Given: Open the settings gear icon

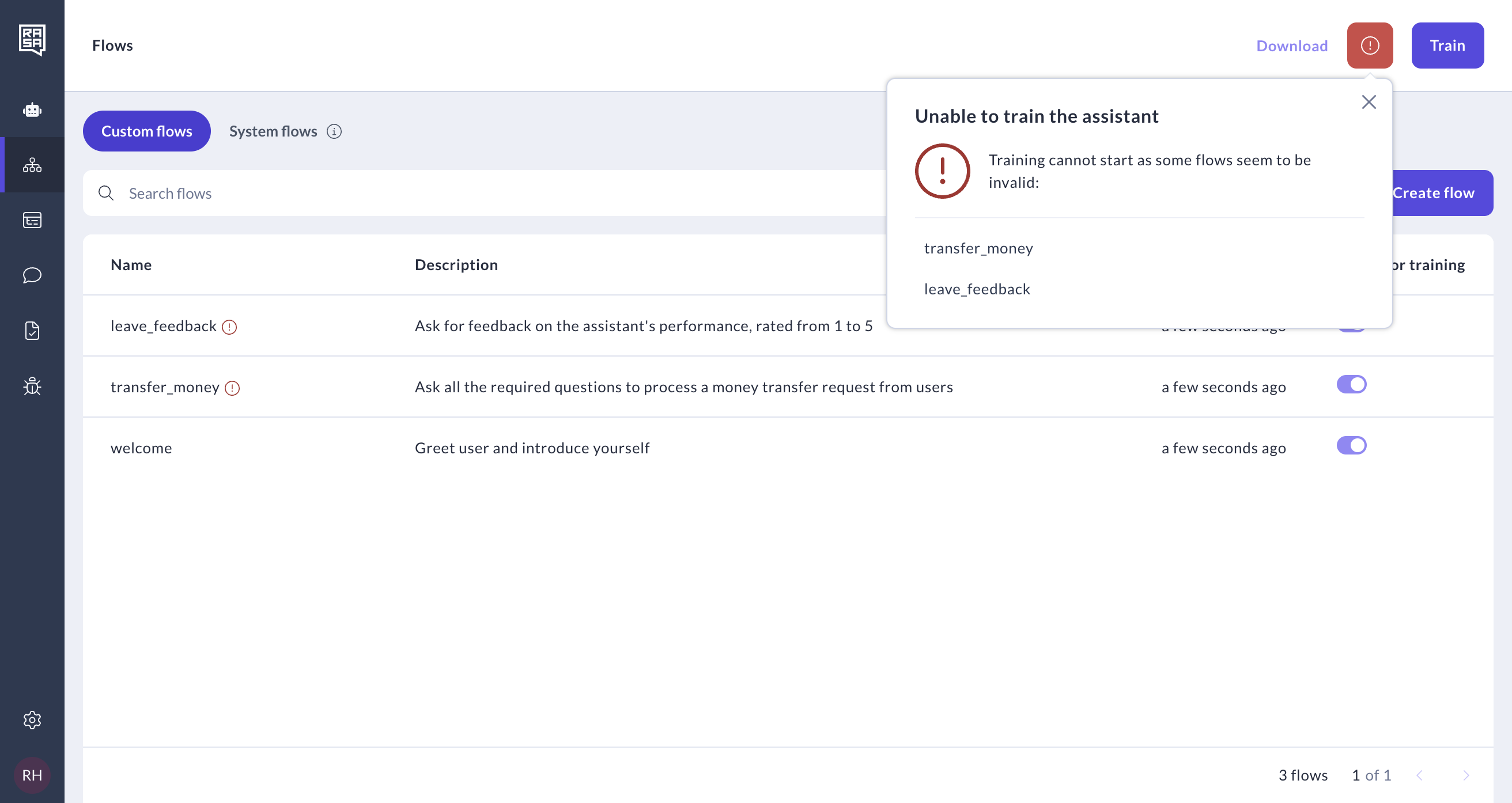Looking at the screenshot, I should tap(32, 719).
